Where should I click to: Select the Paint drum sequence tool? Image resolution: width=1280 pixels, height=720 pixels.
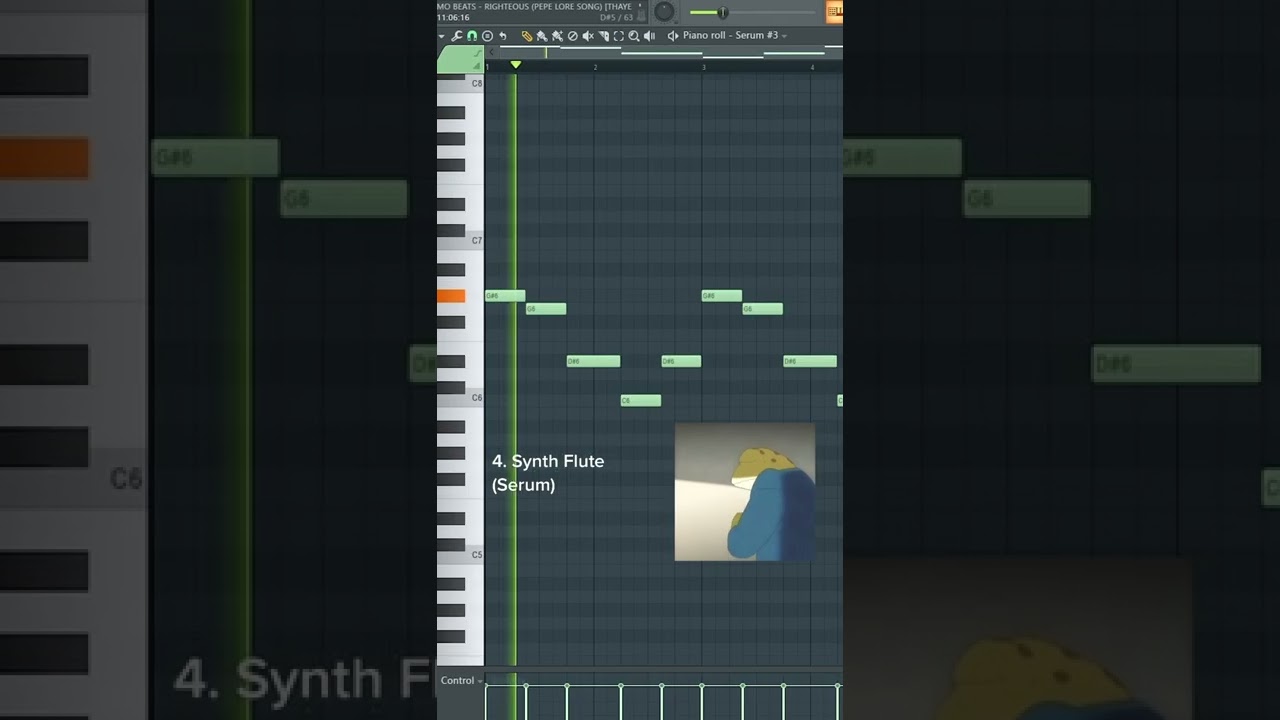[557, 36]
